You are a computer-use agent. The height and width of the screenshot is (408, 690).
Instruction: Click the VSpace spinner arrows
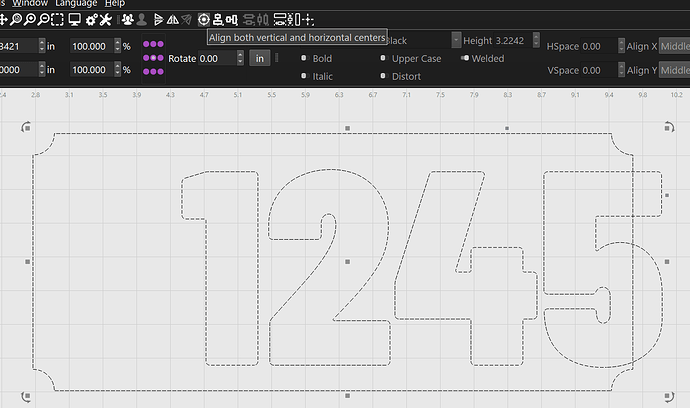click(621, 70)
